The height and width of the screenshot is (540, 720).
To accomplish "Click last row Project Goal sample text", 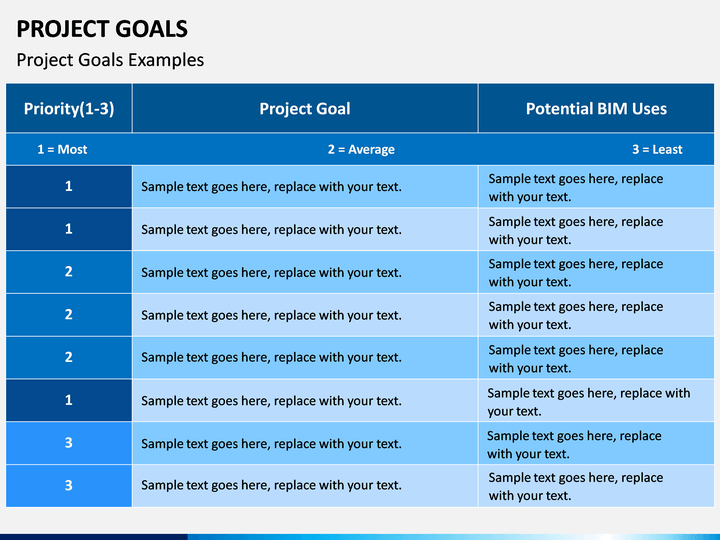I will pos(271,485).
